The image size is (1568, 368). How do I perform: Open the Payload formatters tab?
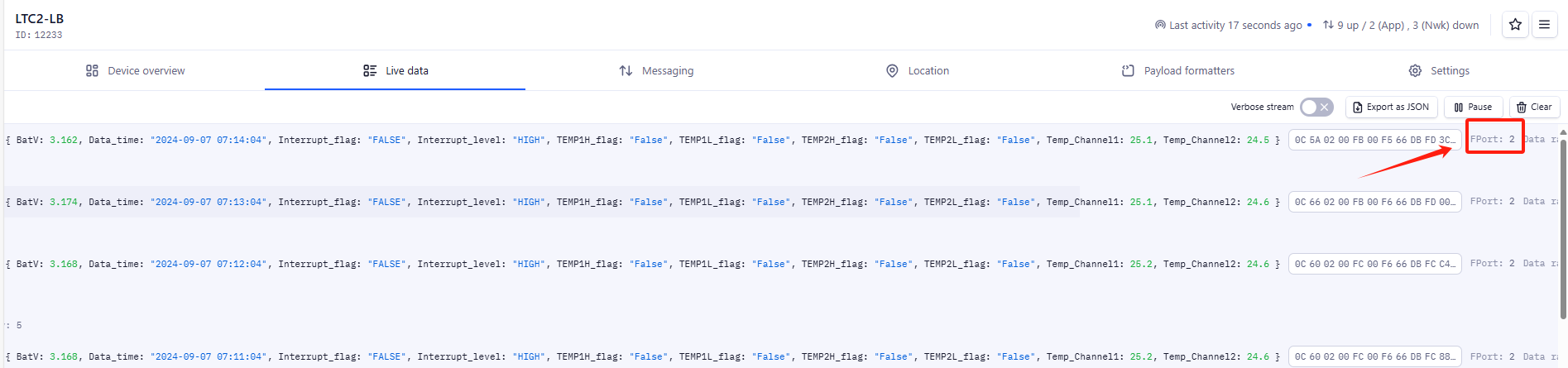[x=1177, y=71]
